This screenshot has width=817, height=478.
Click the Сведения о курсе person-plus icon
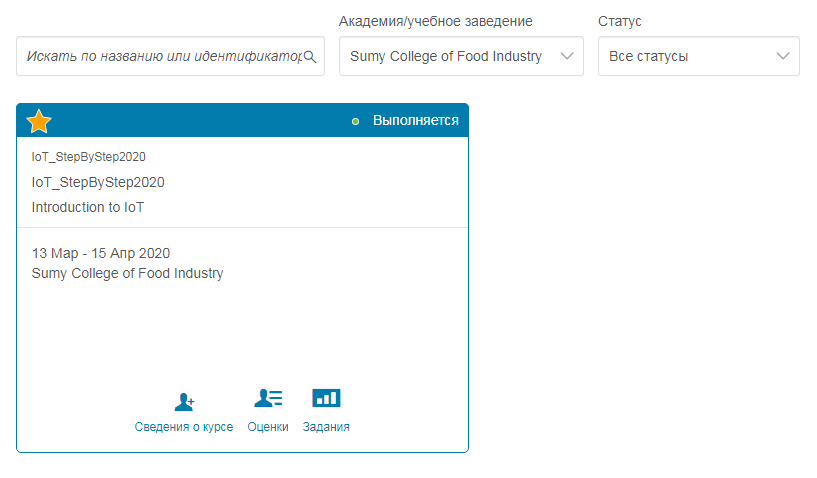(x=184, y=402)
